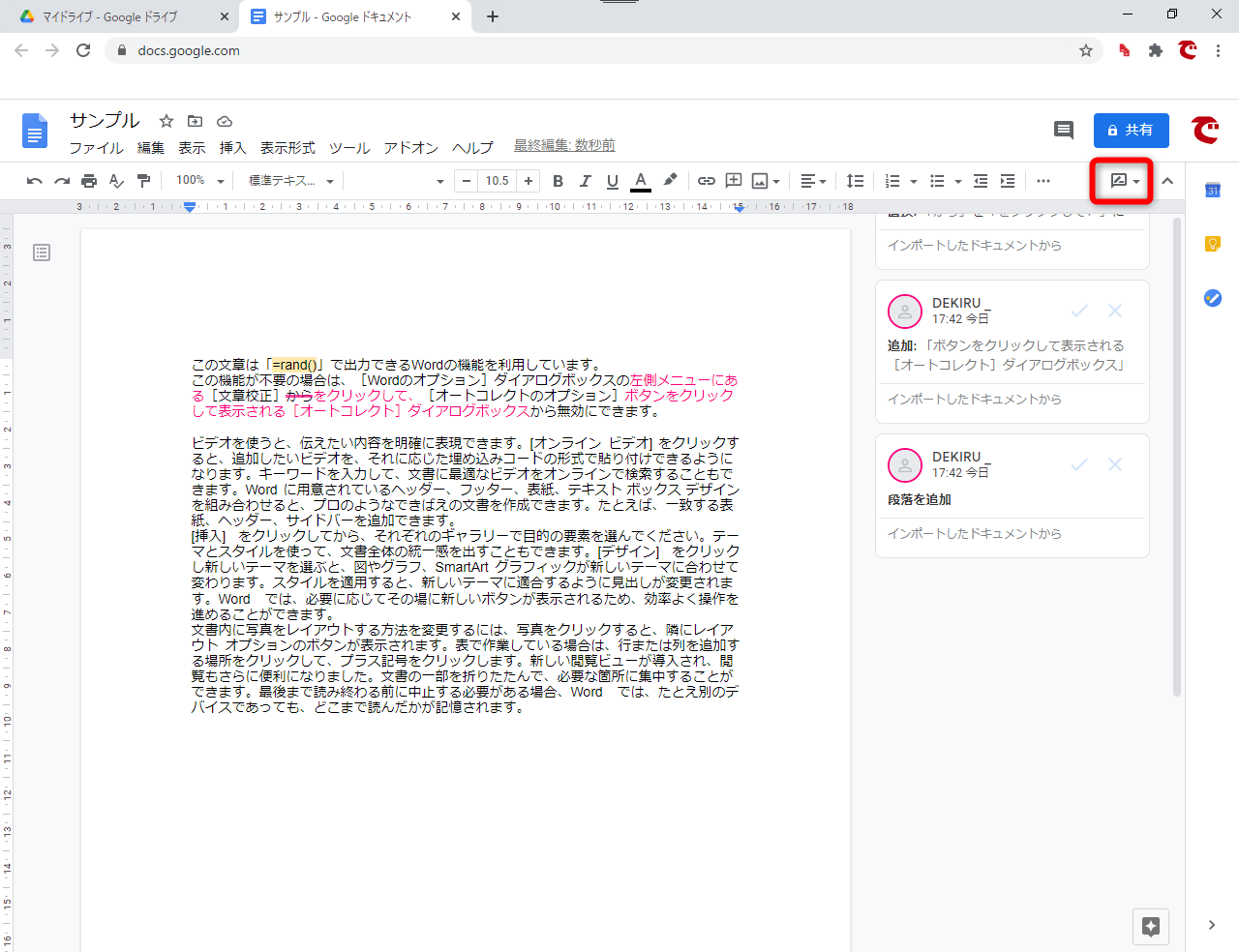Screen dimensions: 1239x952
Task: Open the browser extensions puzzle icon
Action: (x=1156, y=50)
